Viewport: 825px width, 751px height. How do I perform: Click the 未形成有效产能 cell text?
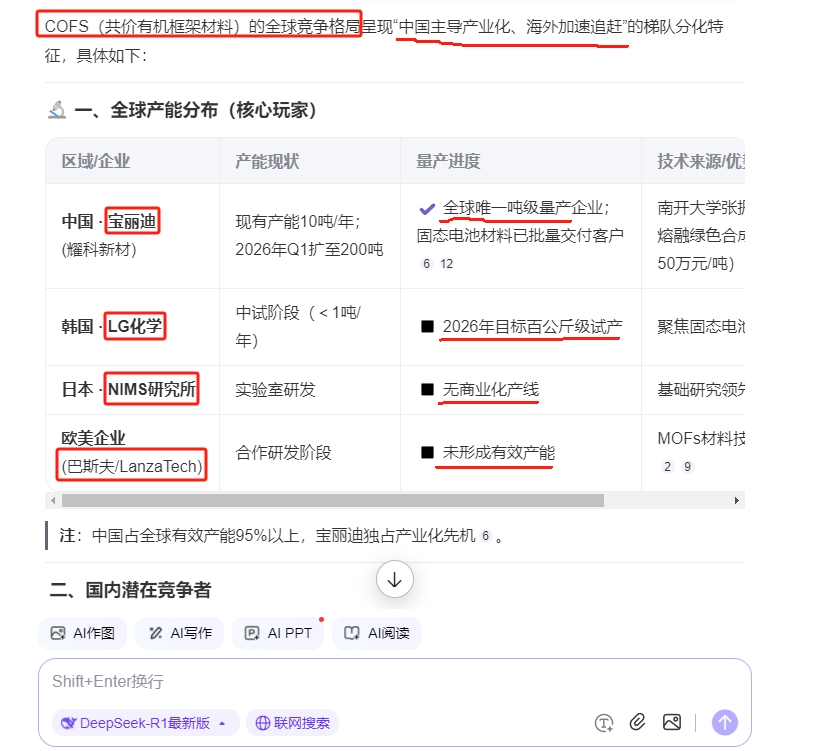coord(498,453)
